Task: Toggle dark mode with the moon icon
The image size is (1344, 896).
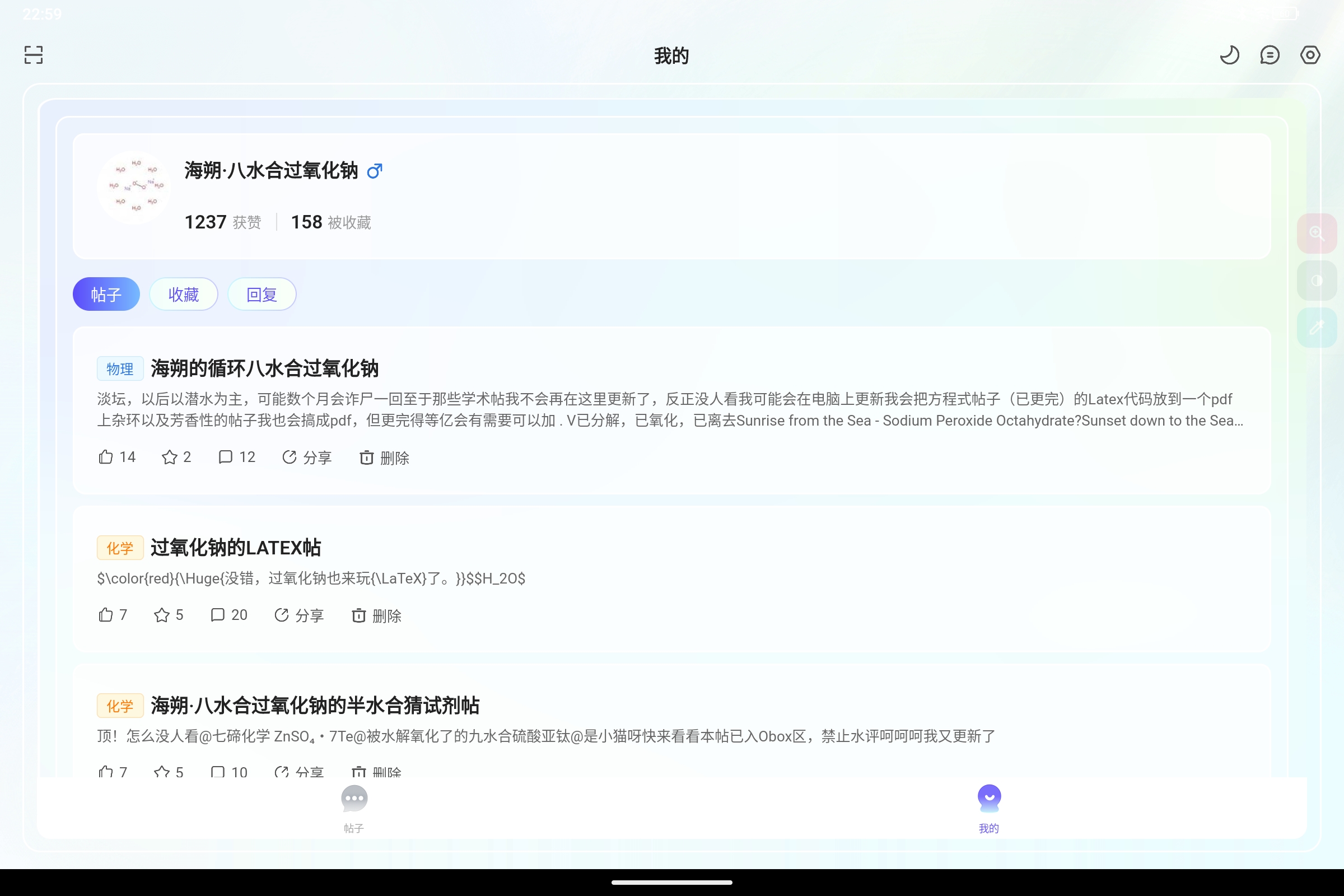Action: pos(1230,55)
